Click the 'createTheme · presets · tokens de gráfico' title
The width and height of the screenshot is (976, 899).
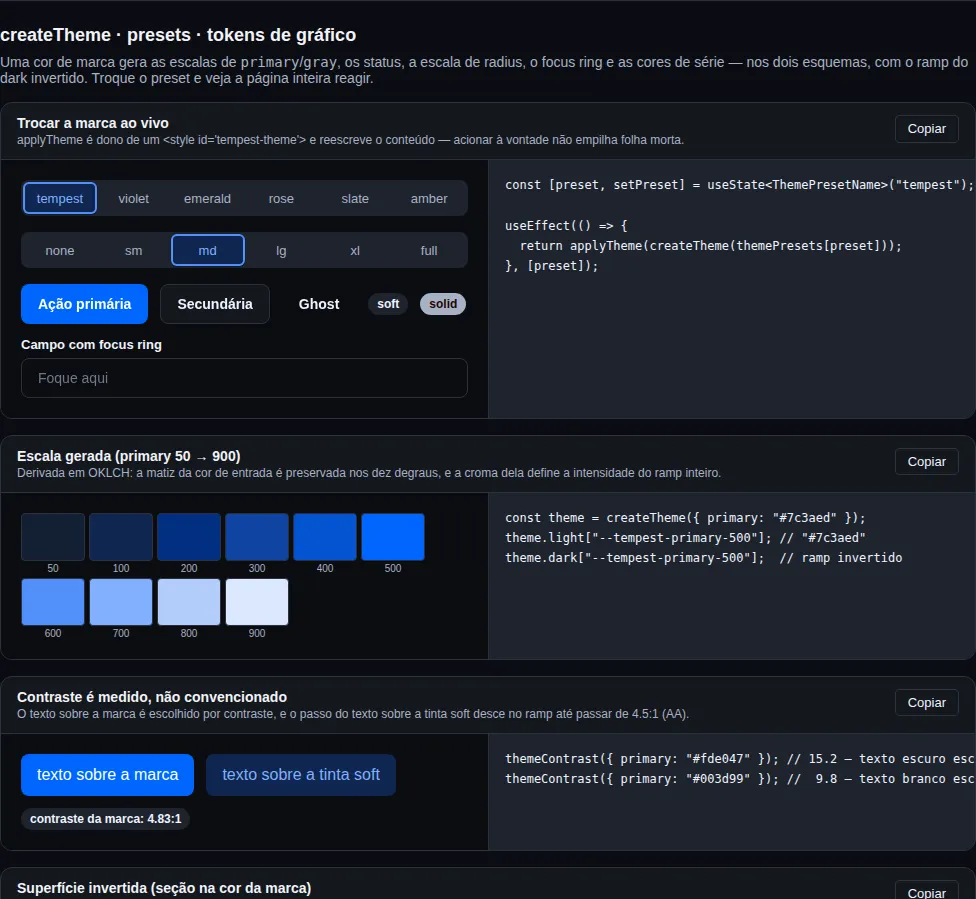[x=178, y=35]
